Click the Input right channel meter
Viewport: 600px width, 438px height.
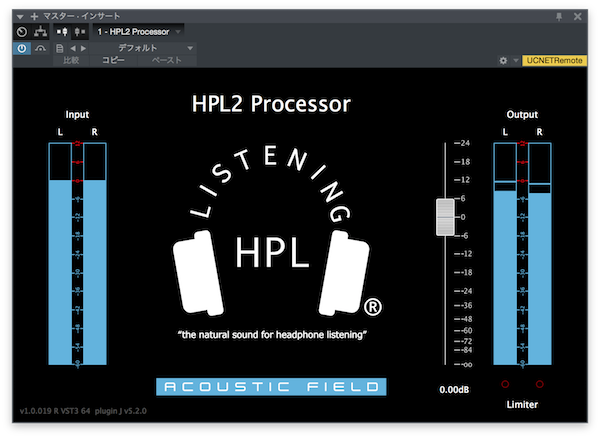click(95, 254)
